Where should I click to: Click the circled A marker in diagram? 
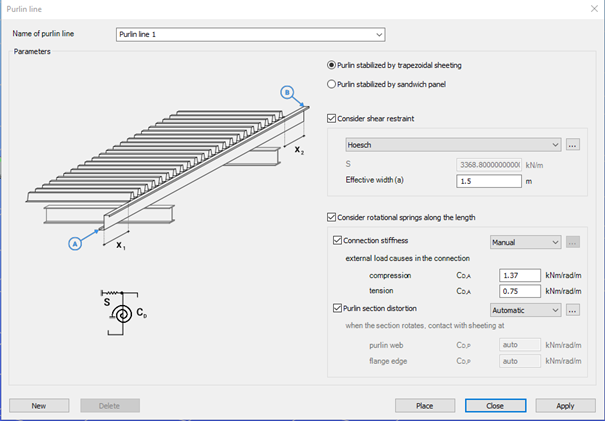[75, 244]
